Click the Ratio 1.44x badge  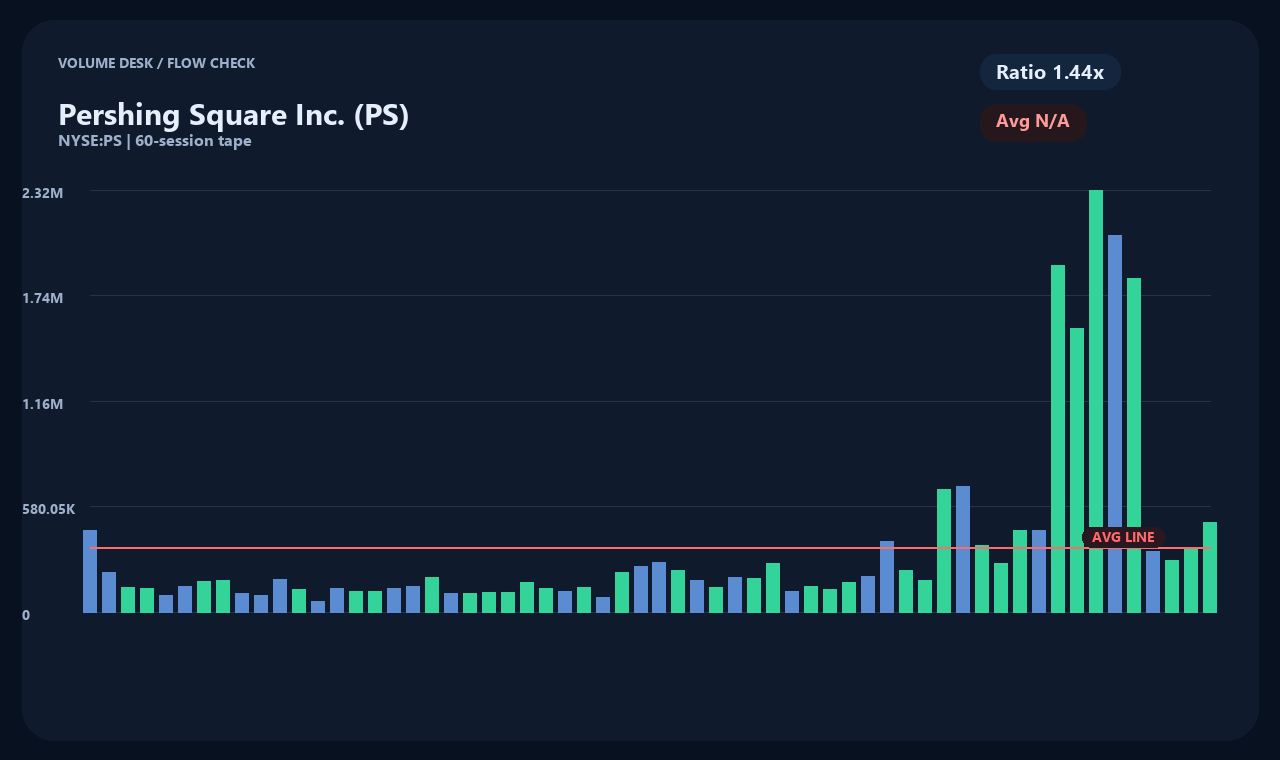tap(1050, 72)
